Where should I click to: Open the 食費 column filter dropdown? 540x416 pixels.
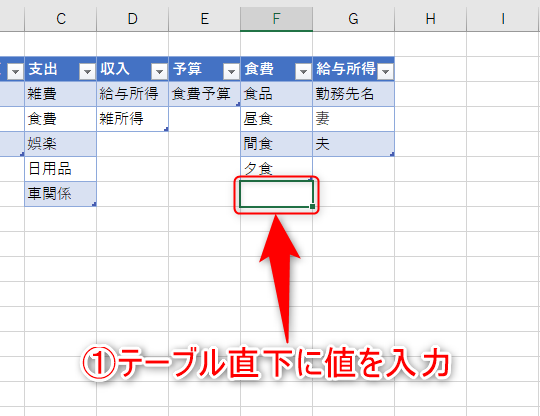tap(303, 72)
